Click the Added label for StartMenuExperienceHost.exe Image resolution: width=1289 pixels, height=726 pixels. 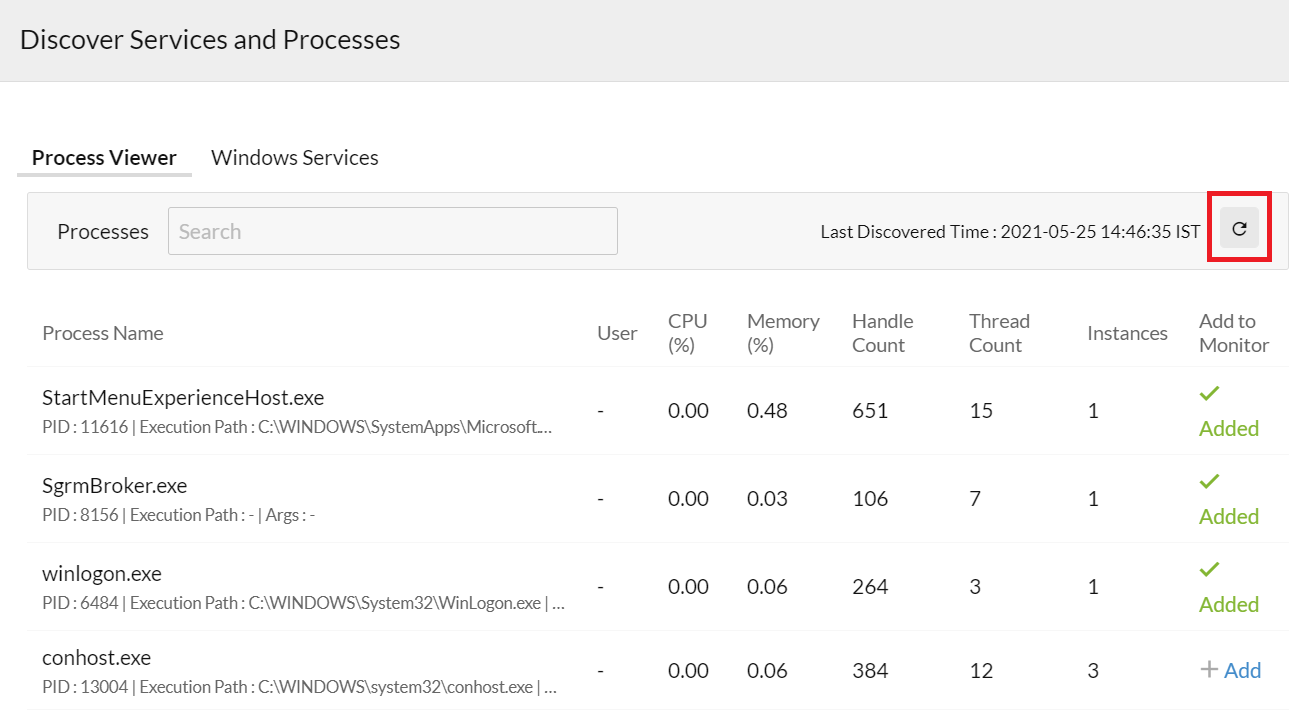[x=1228, y=429]
